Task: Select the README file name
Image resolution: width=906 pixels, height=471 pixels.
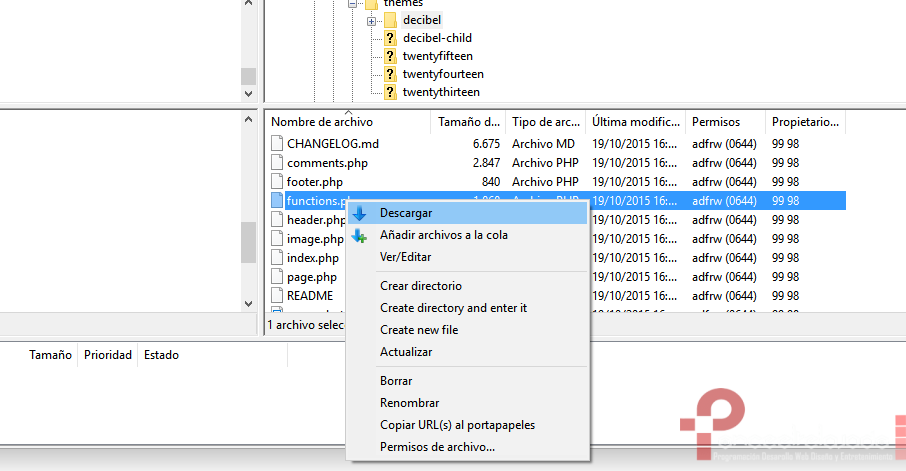Action: click(x=310, y=295)
